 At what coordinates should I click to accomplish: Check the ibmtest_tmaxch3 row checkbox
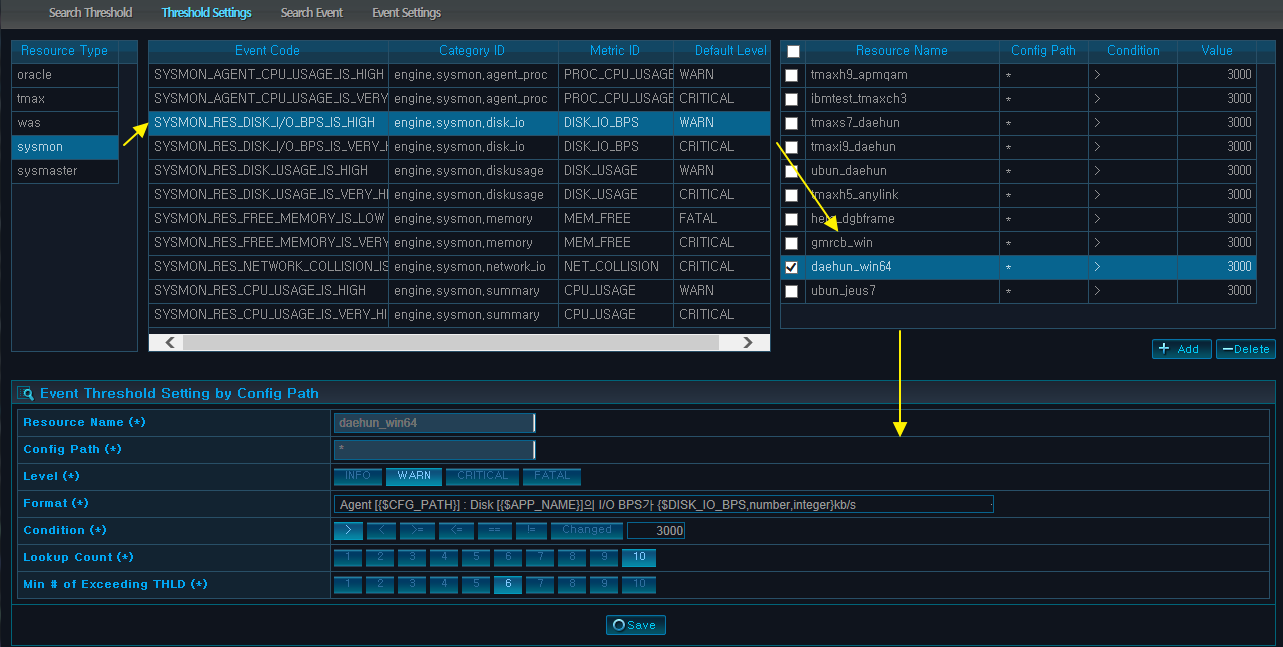792,99
